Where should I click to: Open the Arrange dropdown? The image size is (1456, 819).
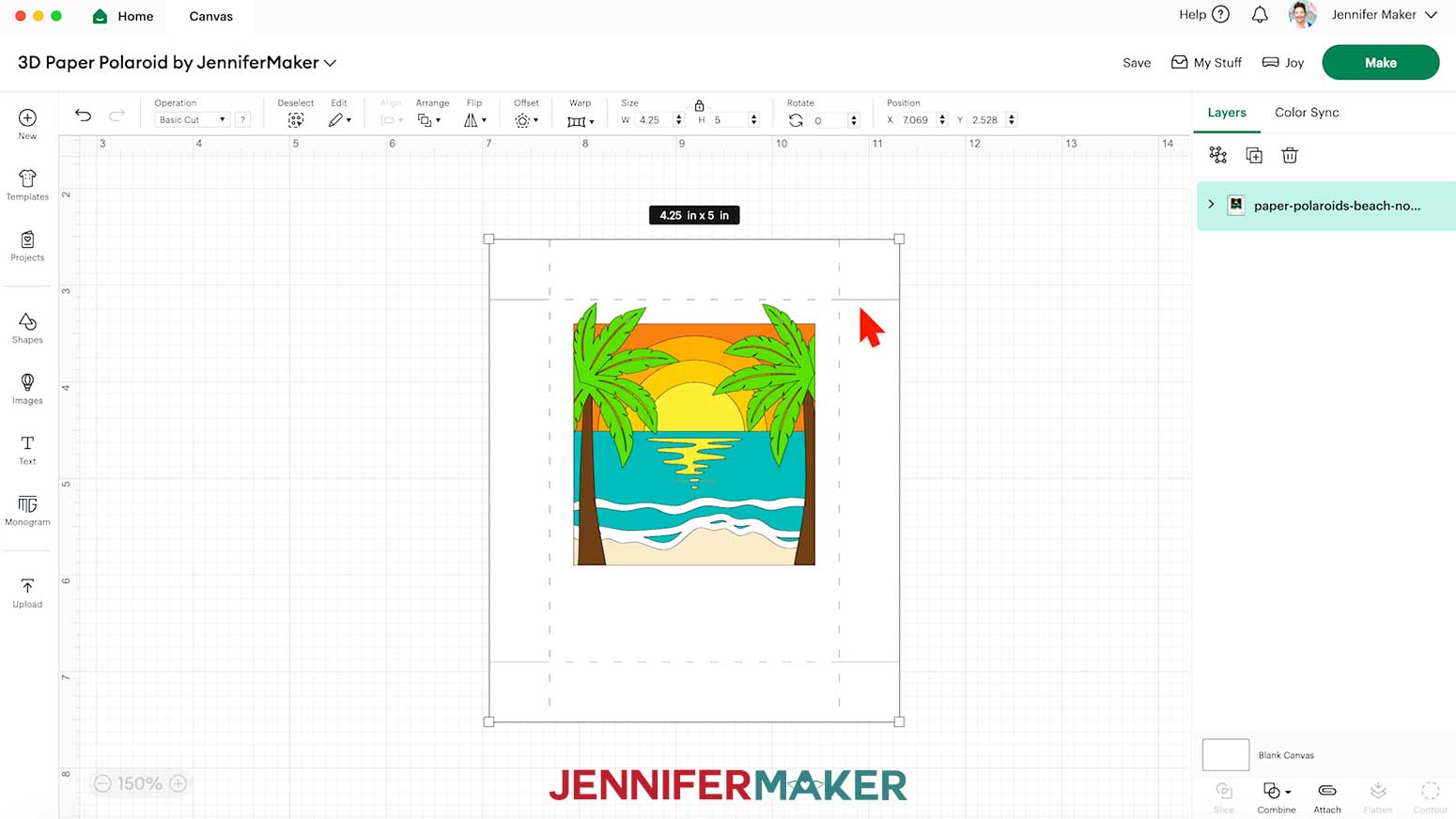coord(429,120)
